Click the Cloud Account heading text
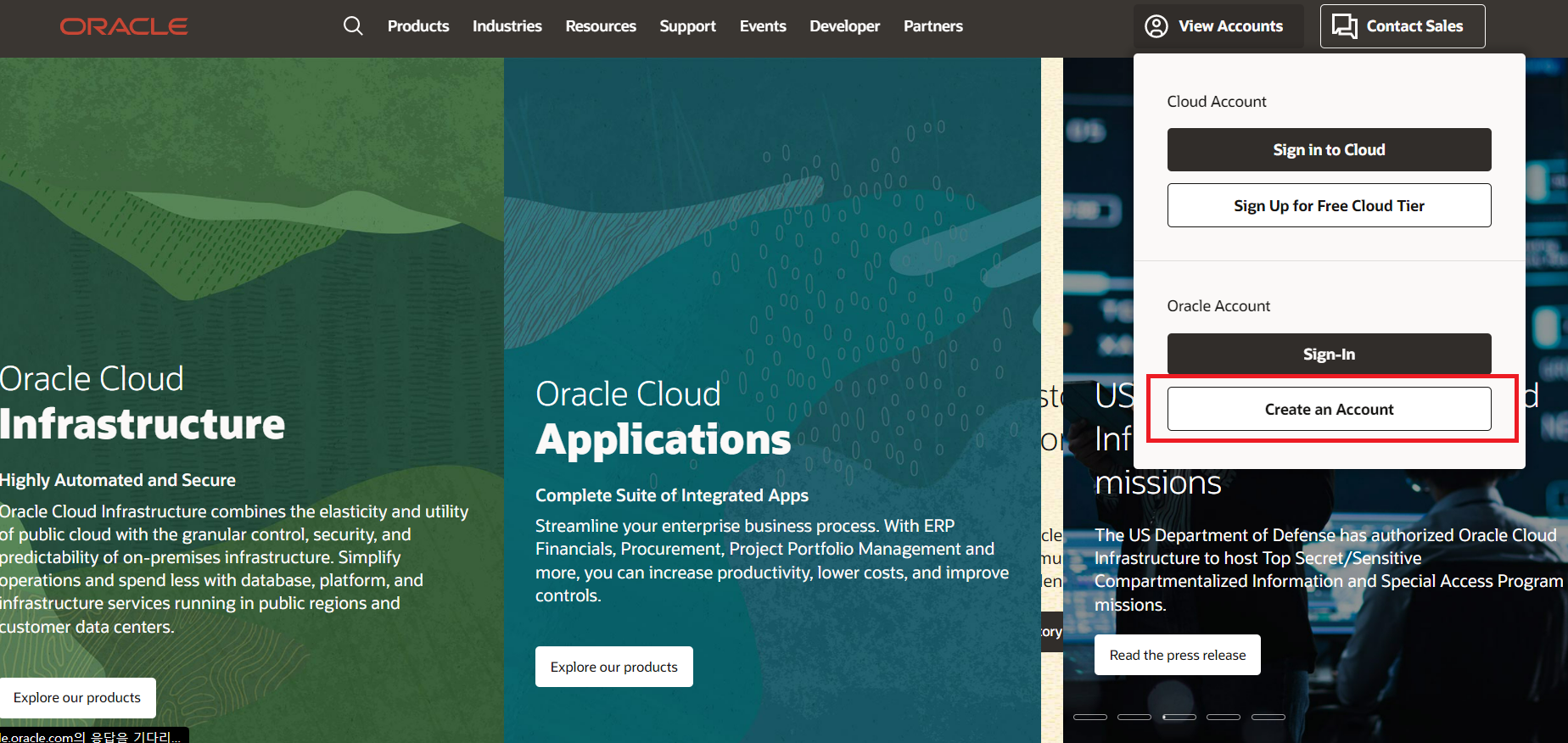The height and width of the screenshot is (743, 1568). (1217, 101)
